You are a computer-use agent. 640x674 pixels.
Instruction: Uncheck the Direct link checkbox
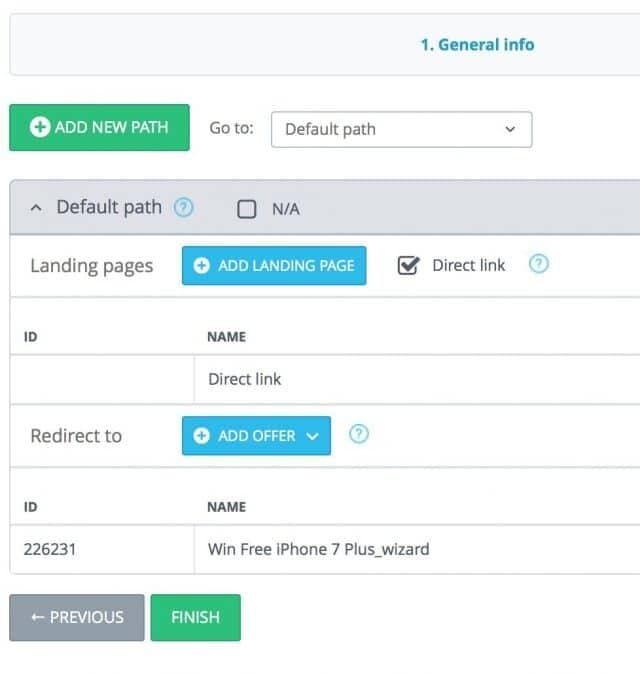click(408, 266)
